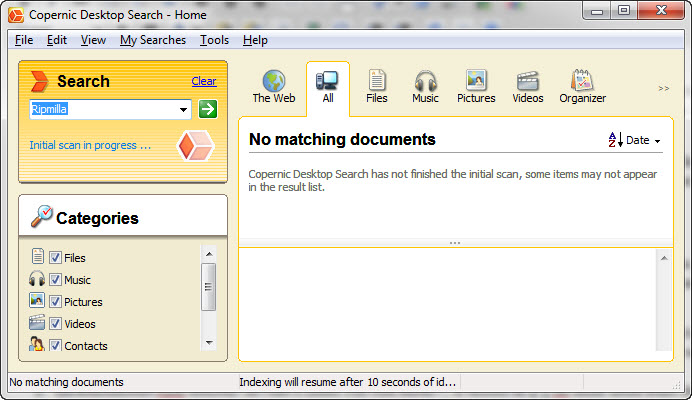This screenshot has height=400, width=692.
Task: Open the Pictures results tab
Action: coord(476,87)
